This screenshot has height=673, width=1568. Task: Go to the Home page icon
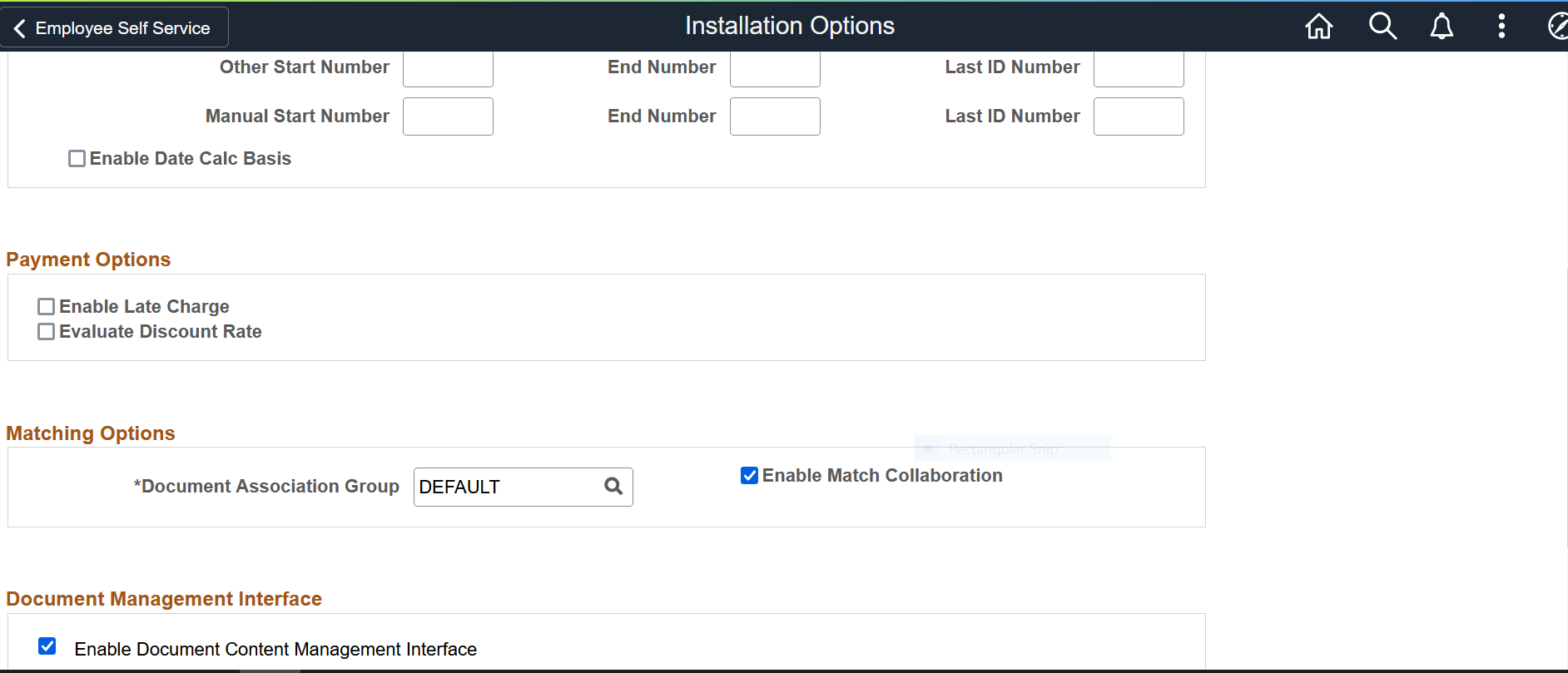pyautogui.click(x=1318, y=27)
